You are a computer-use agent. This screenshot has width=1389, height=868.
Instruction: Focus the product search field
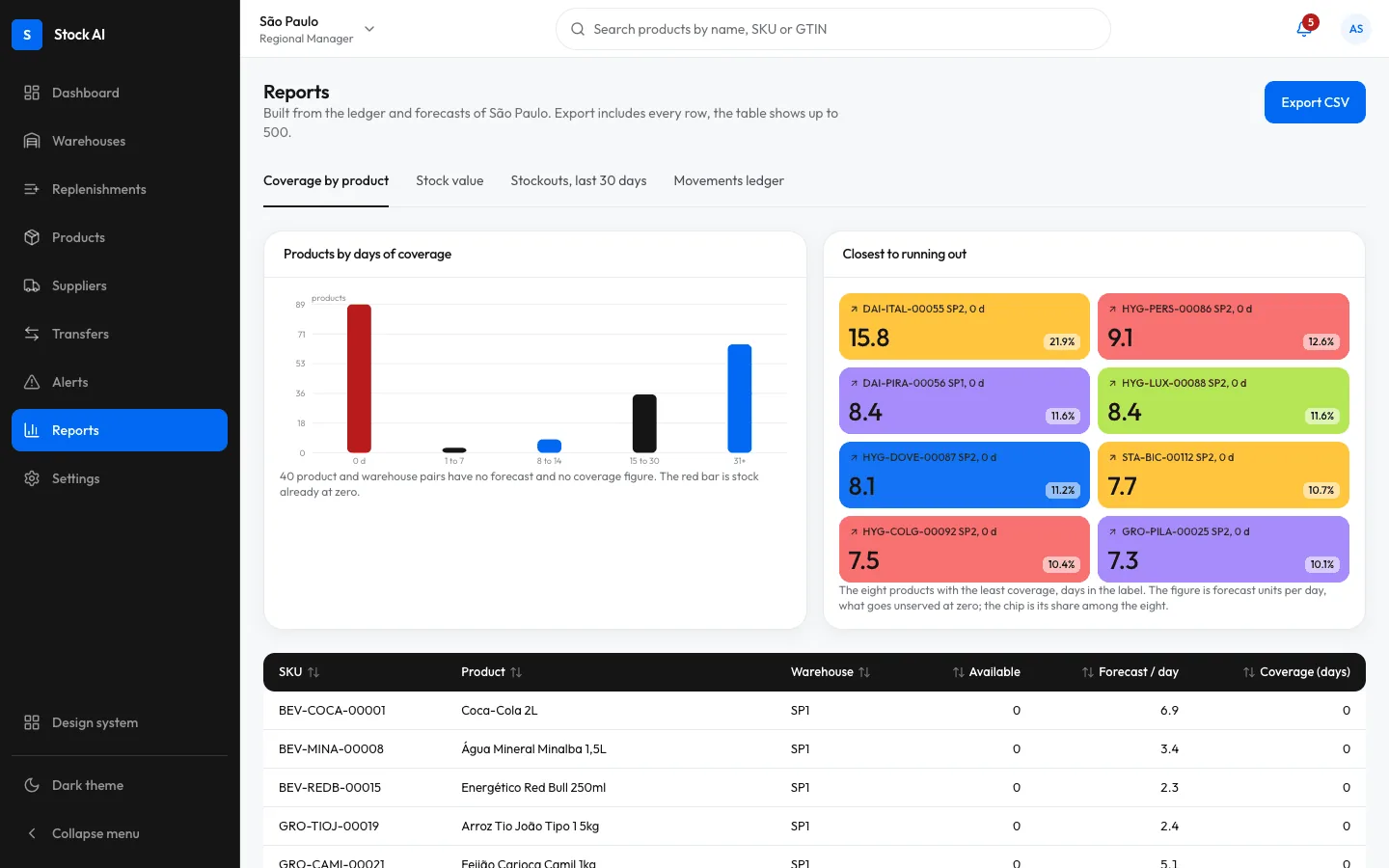833,29
